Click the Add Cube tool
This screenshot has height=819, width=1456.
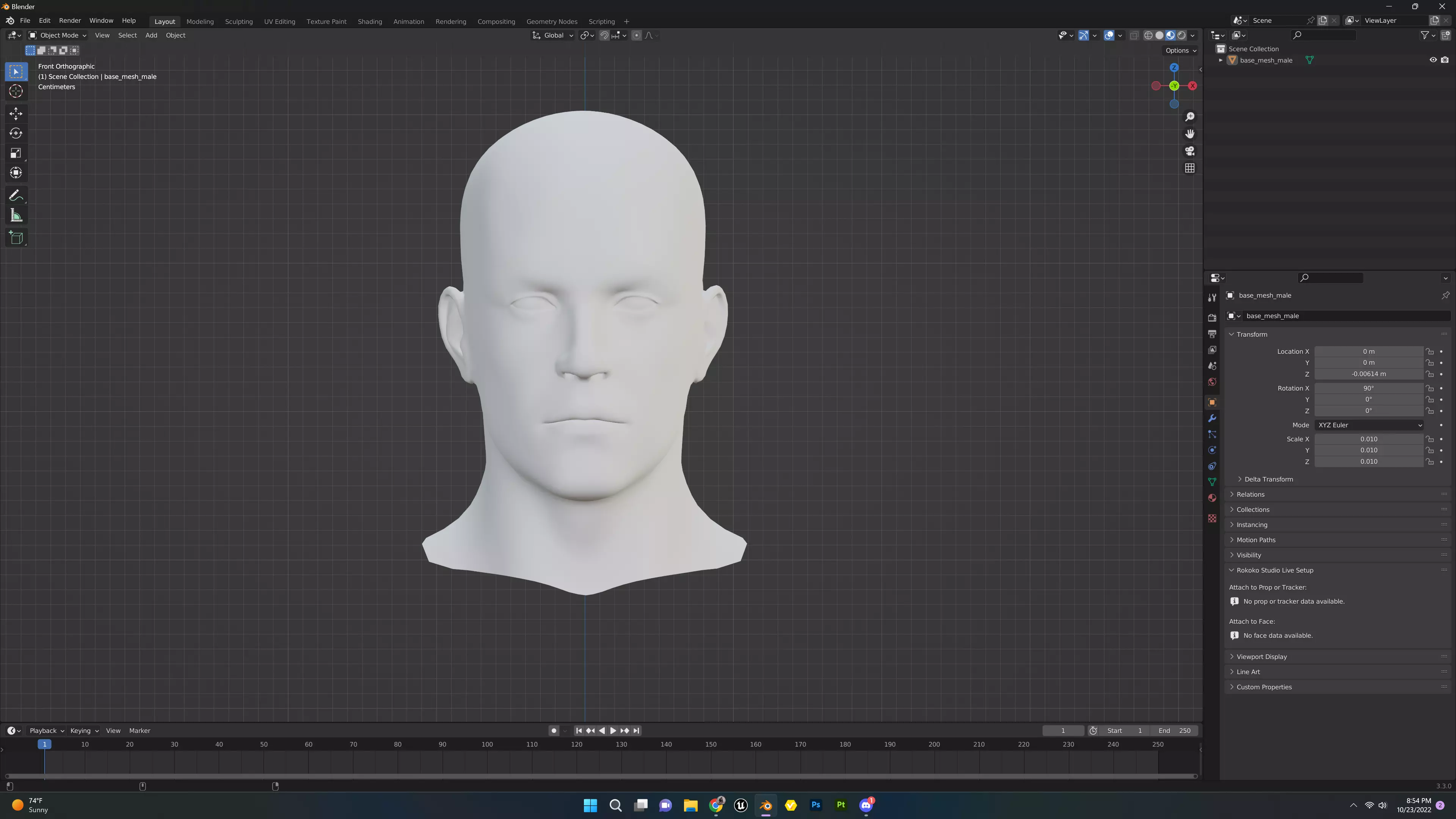tap(16, 238)
